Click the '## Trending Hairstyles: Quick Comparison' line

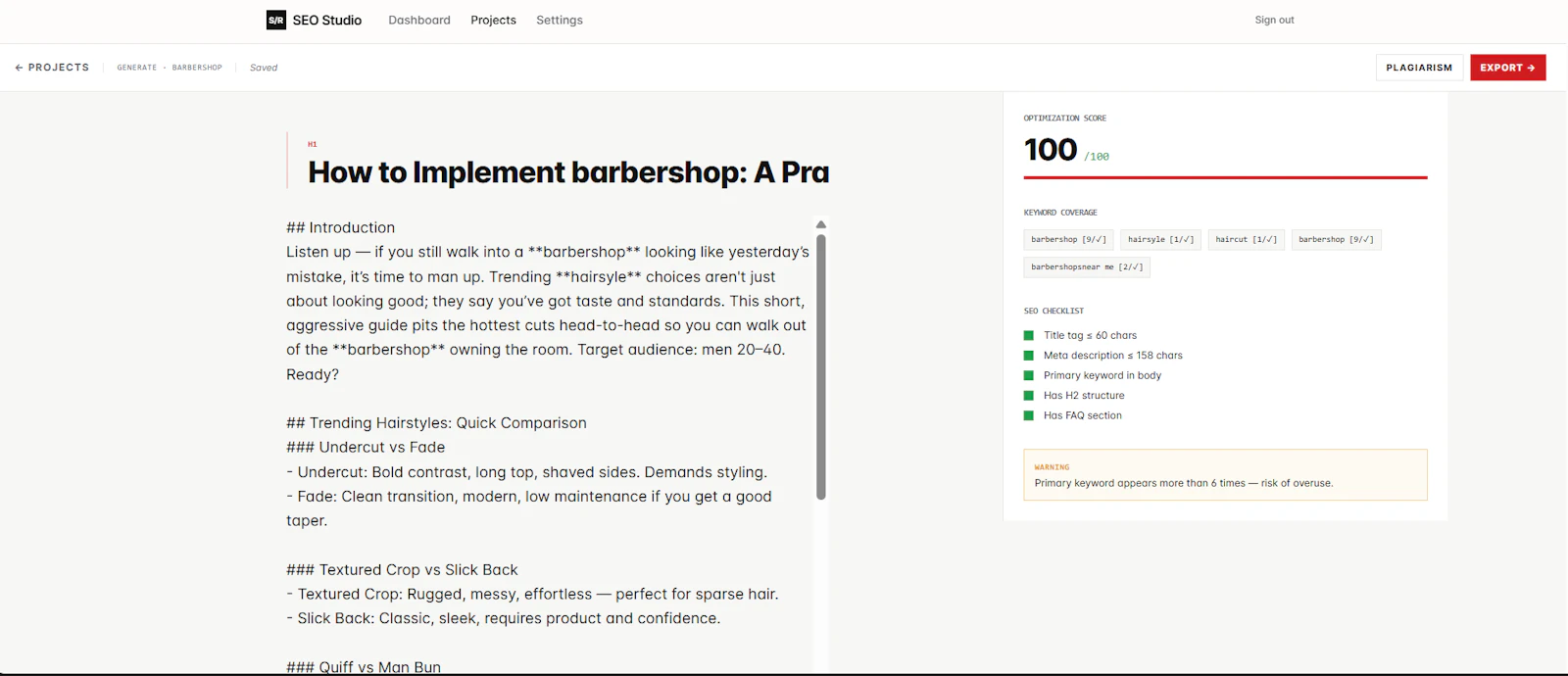[x=436, y=423]
